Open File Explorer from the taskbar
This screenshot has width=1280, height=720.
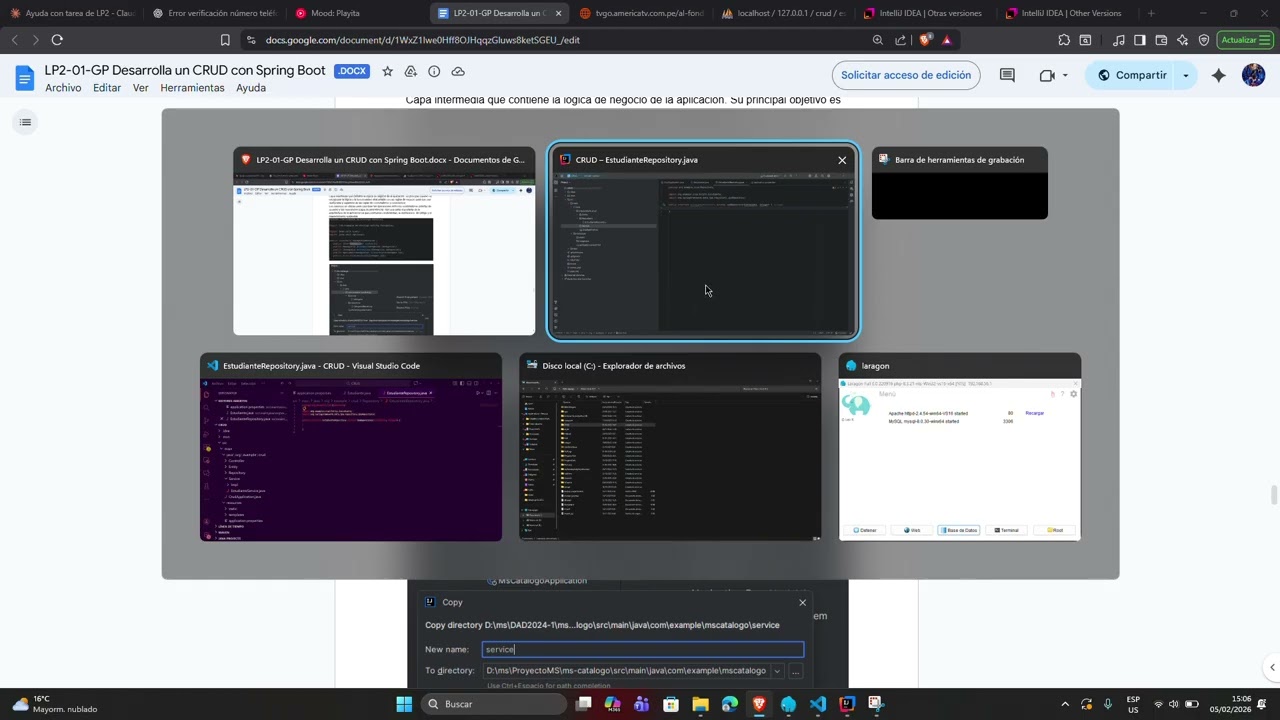tap(700, 704)
